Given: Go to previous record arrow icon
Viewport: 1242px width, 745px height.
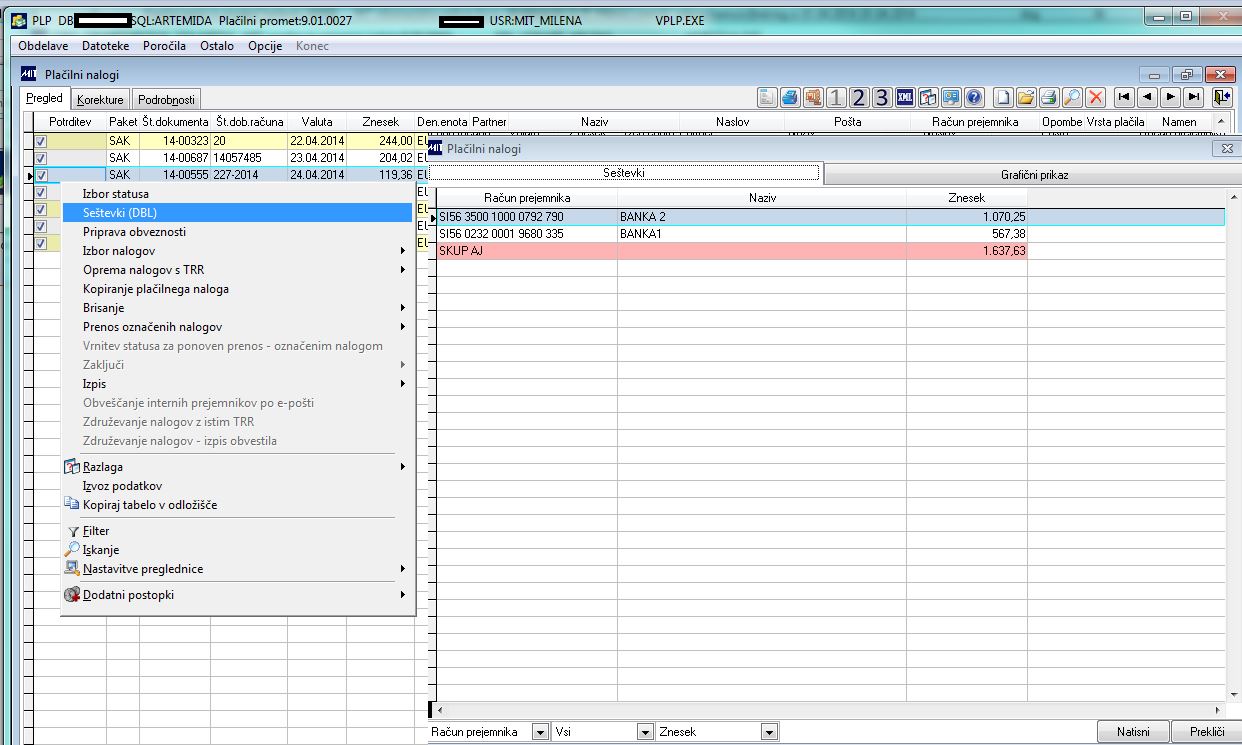Looking at the screenshot, I should pos(1147,97).
